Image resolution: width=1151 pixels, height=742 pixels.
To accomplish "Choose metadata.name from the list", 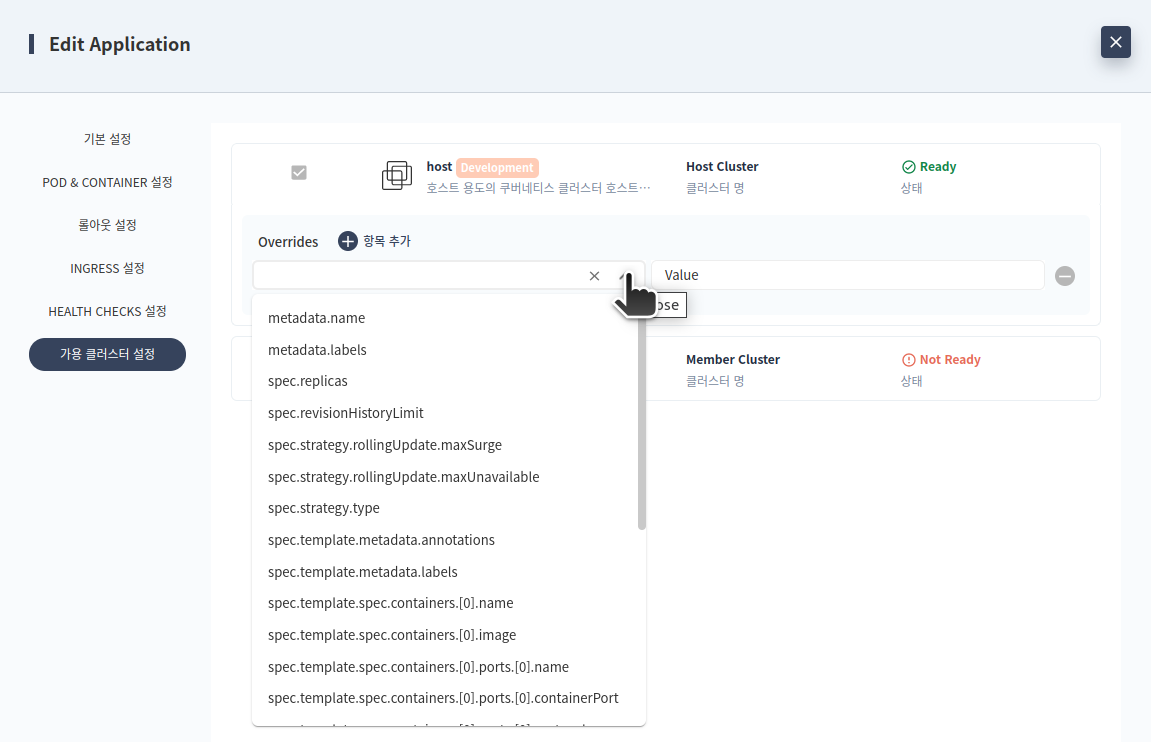I will 449,318.
